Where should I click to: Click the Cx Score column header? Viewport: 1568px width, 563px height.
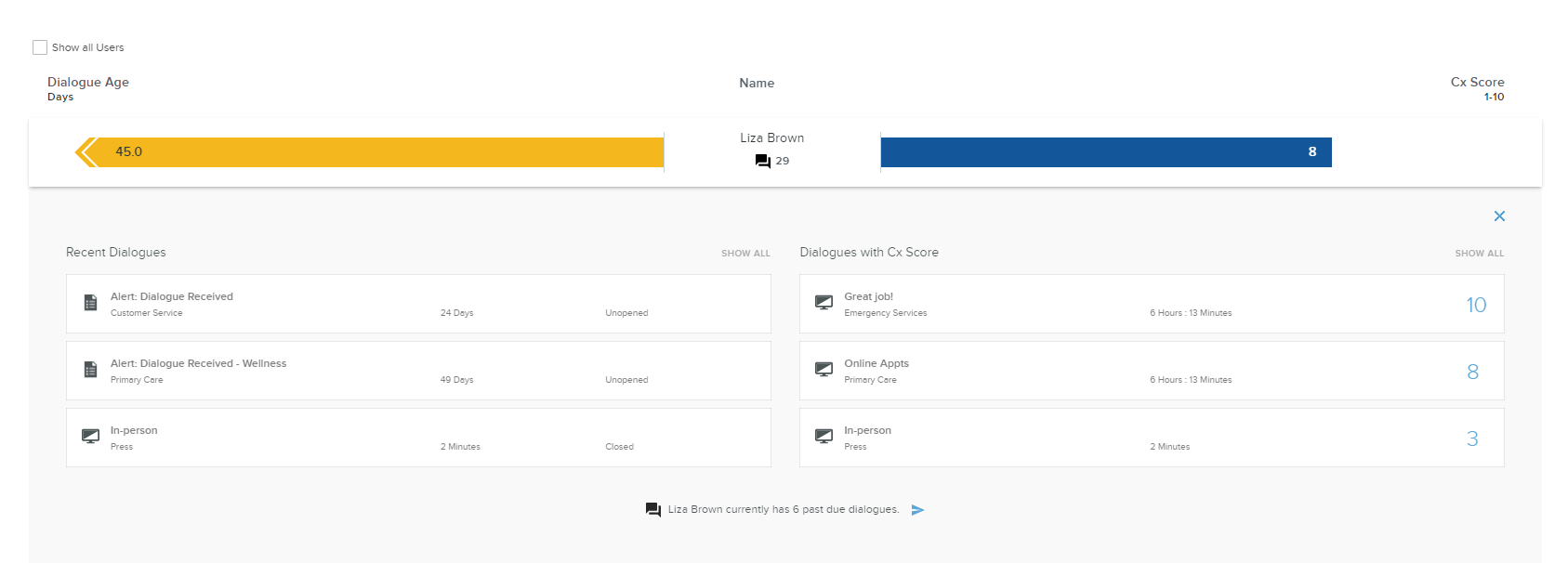pyautogui.click(x=1476, y=83)
